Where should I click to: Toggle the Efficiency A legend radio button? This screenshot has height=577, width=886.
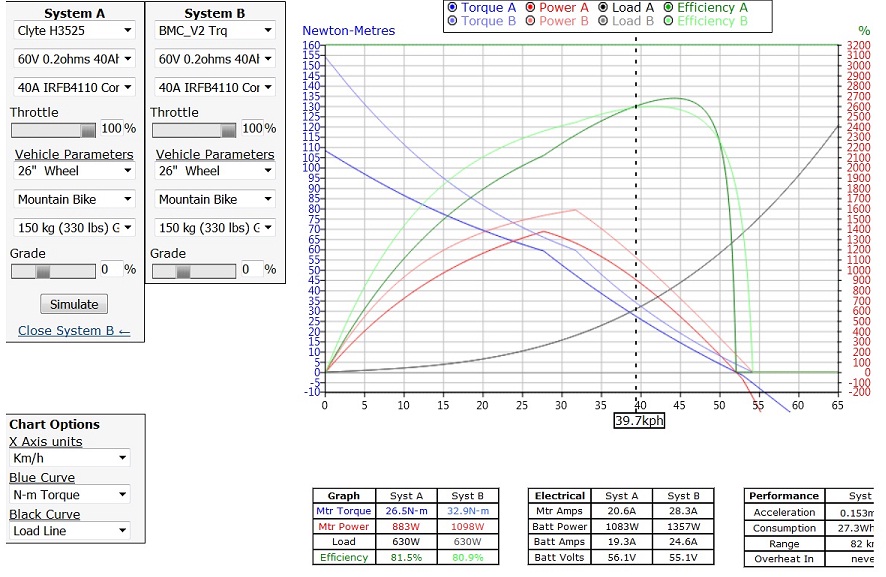coord(668,8)
